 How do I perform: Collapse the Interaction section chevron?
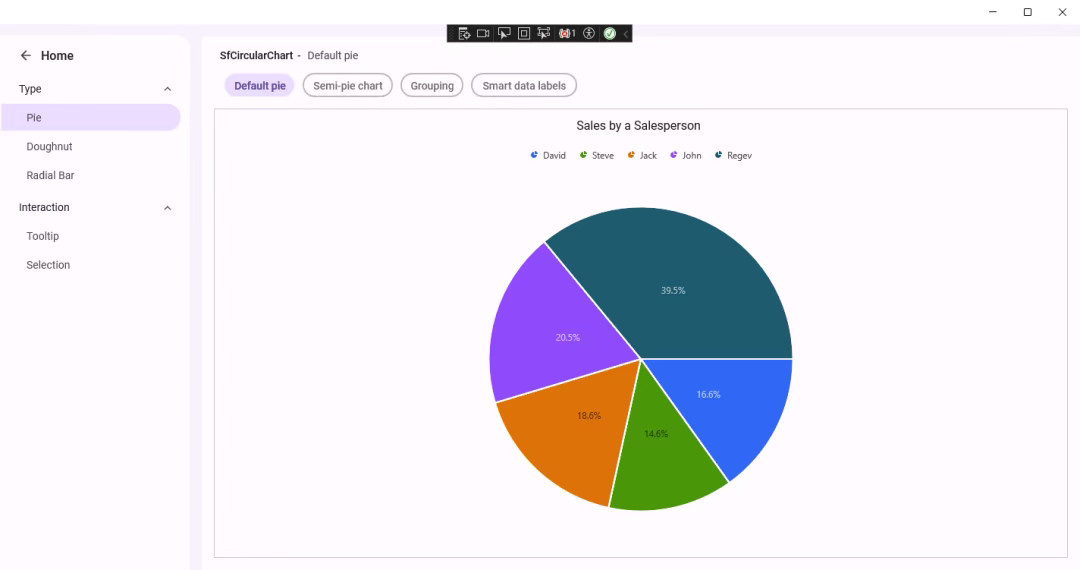coord(167,208)
